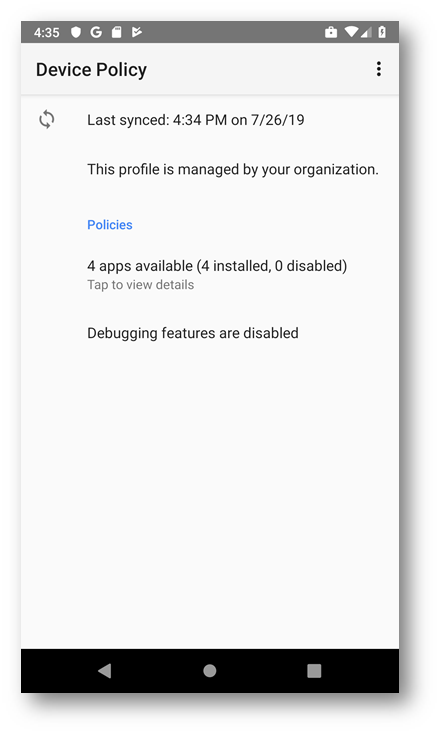Tap the status bar clock 4:35
This screenshot has height=735, width=441.
46,32
